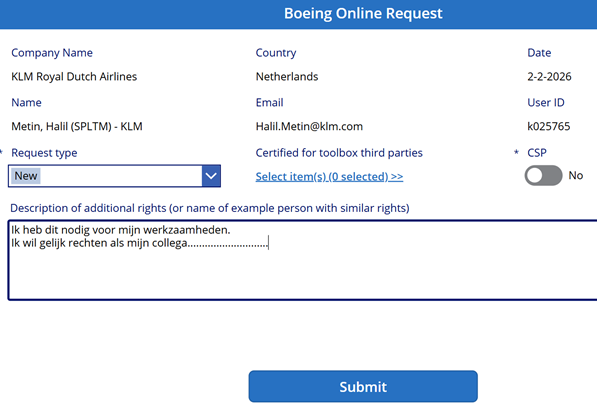Viewport: 597px width, 407px height.
Task: Click the Company Name label
Action: pyautogui.click(x=52, y=53)
